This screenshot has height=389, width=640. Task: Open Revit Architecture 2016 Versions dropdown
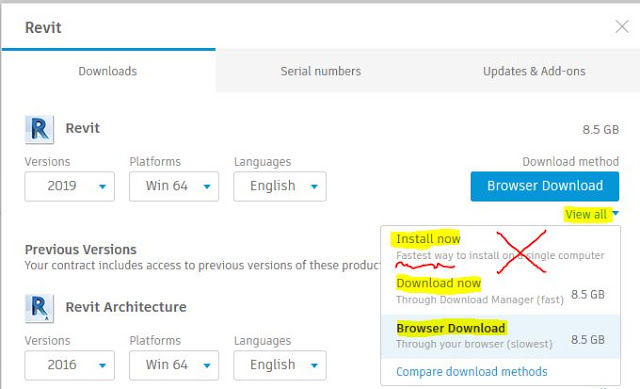[69, 365]
